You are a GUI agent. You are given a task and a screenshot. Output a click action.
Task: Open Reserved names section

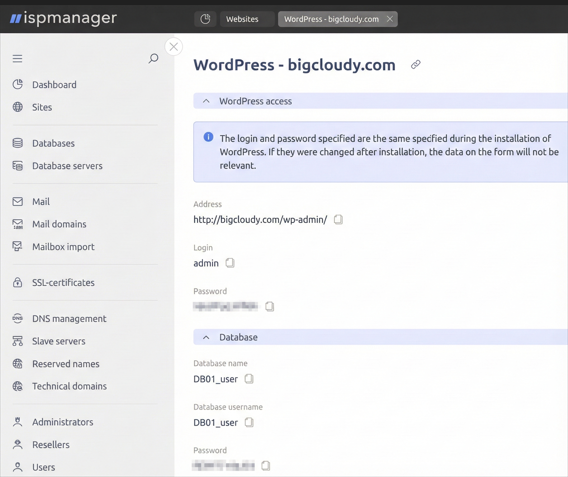tap(66, 364)
